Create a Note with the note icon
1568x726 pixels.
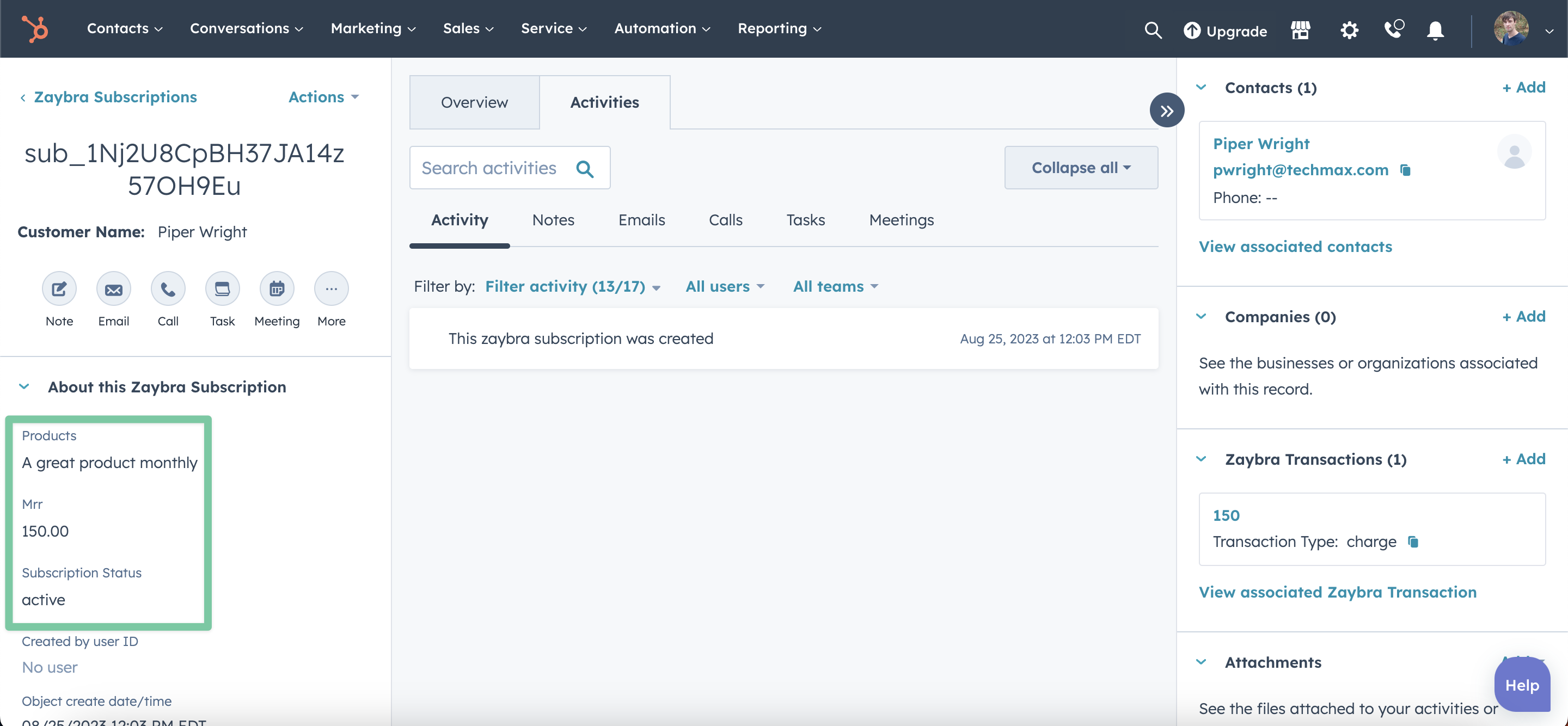pyautogui.click(x=59, y=288)
